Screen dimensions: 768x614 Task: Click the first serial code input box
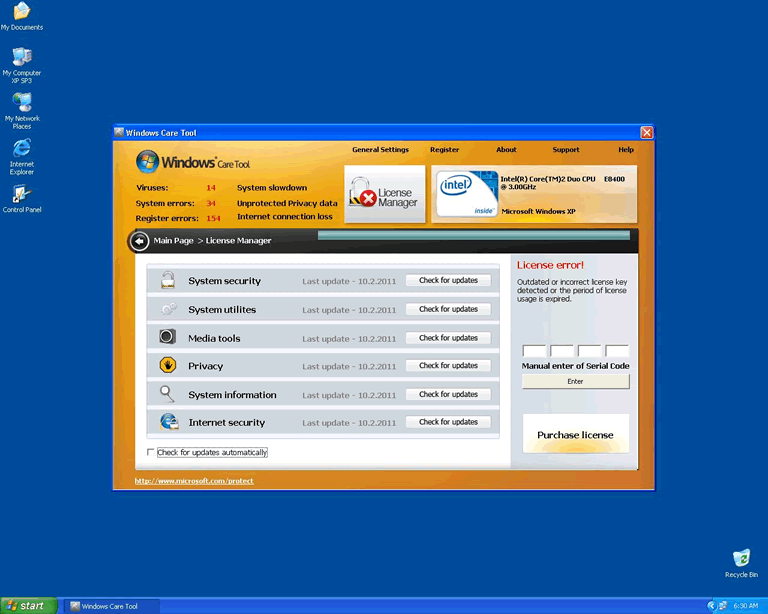(x=534, y=351)
